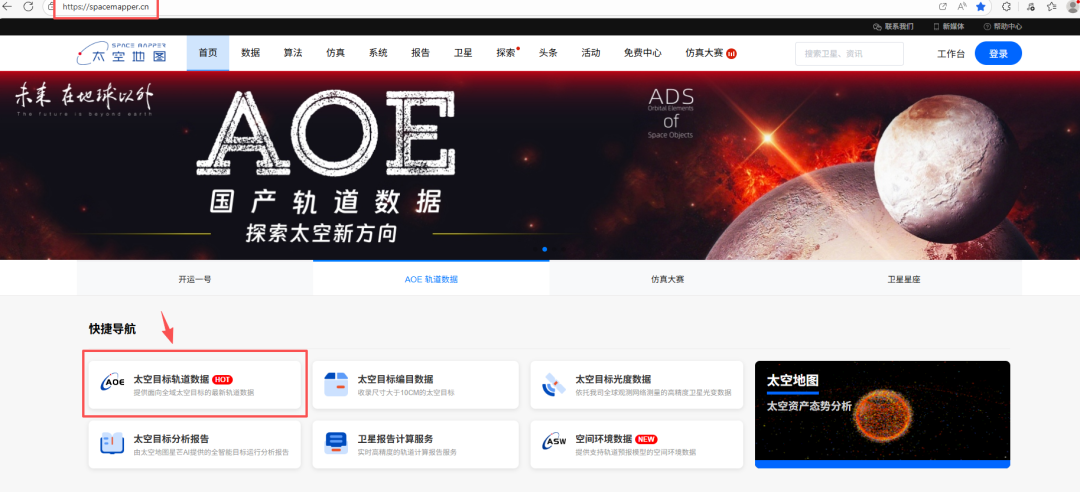The width and height of the screenshot is (1080, 492).
Task: Open the 数据 navigation menu
Action: tap(251, 53)
